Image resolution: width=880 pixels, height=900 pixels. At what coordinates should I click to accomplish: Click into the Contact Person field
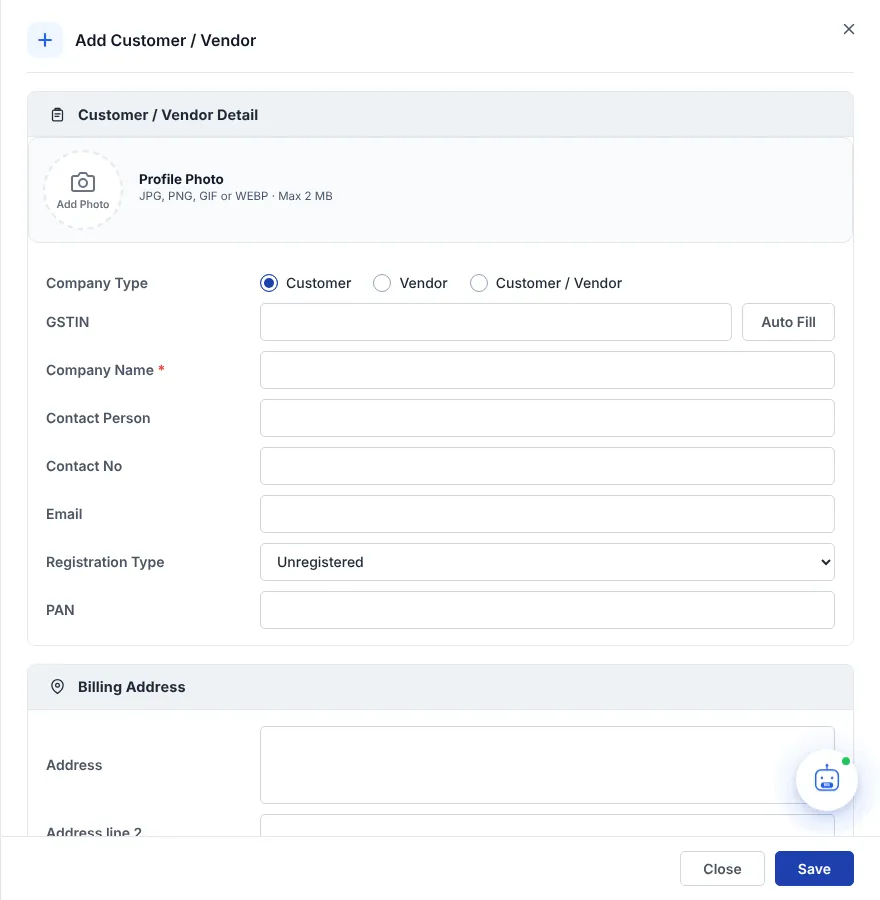coord(547,418)
